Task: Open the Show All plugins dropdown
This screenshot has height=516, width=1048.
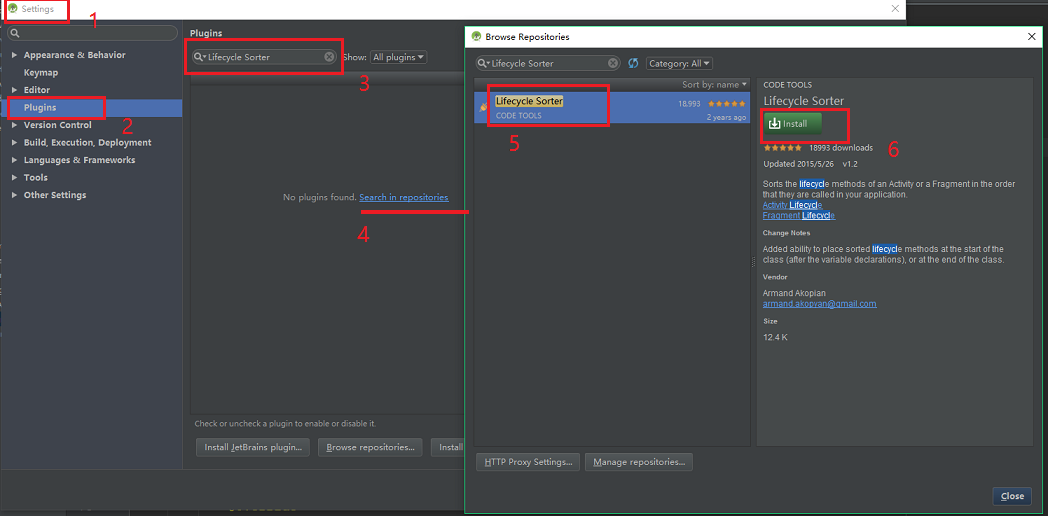Action: click(398, 57)
